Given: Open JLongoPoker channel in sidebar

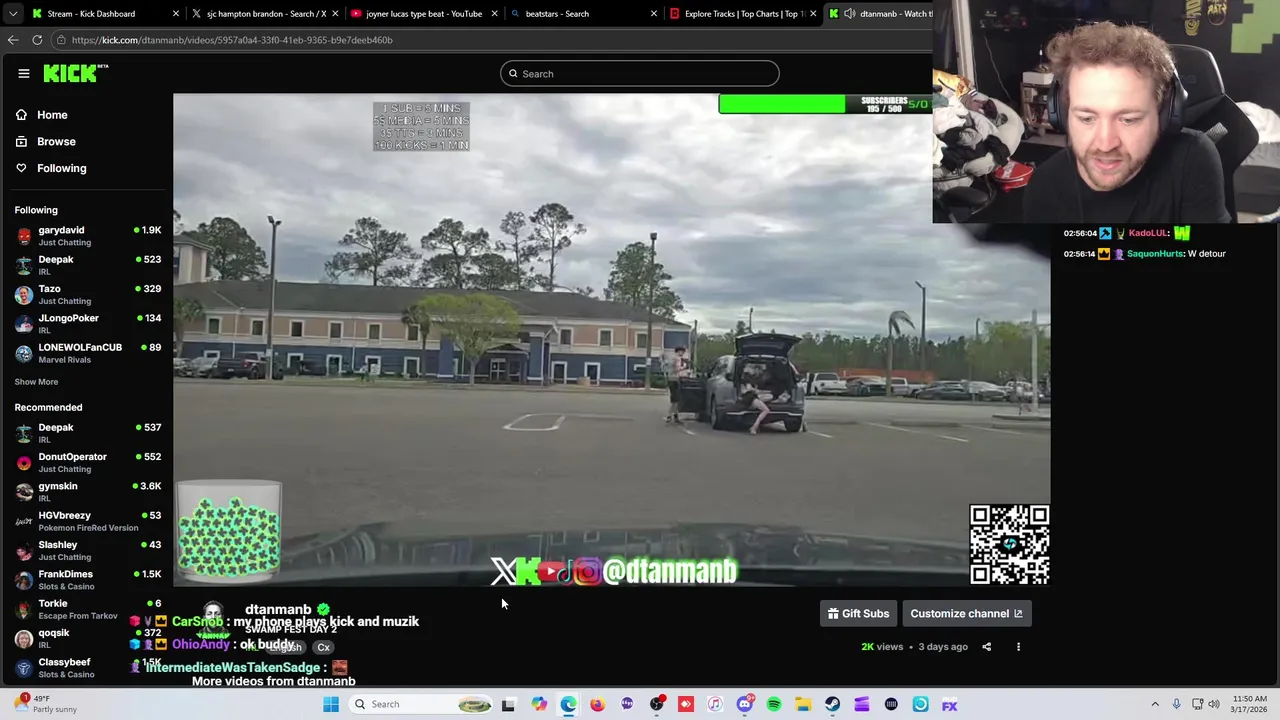Looking at the screenshot, I should [x=88, y=324].
